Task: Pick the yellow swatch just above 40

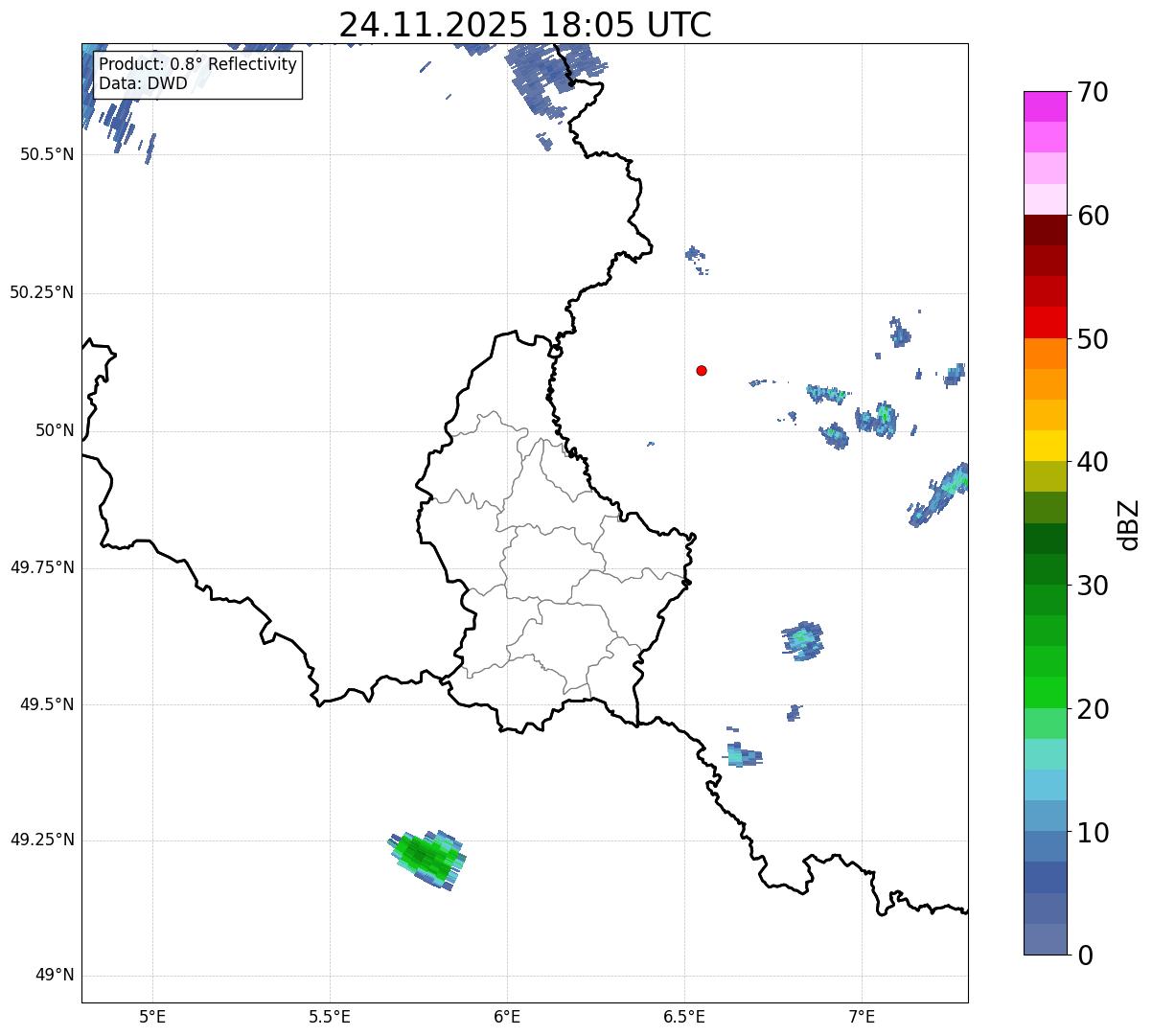Action: 1046,446
